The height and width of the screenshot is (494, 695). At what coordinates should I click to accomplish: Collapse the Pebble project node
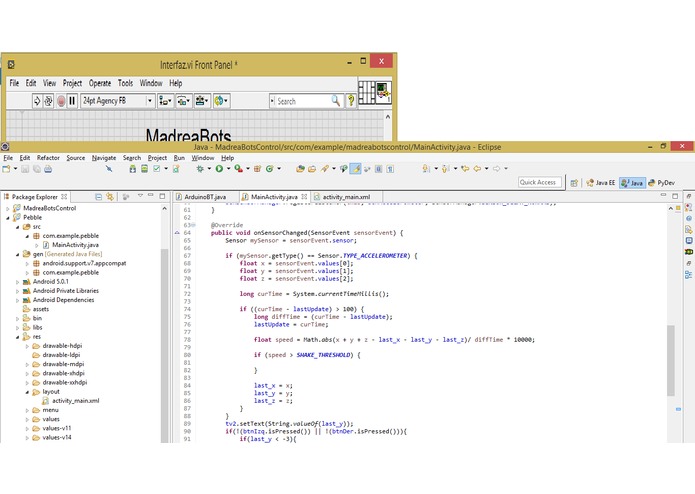pyautogui.click(x=8, y=218)
